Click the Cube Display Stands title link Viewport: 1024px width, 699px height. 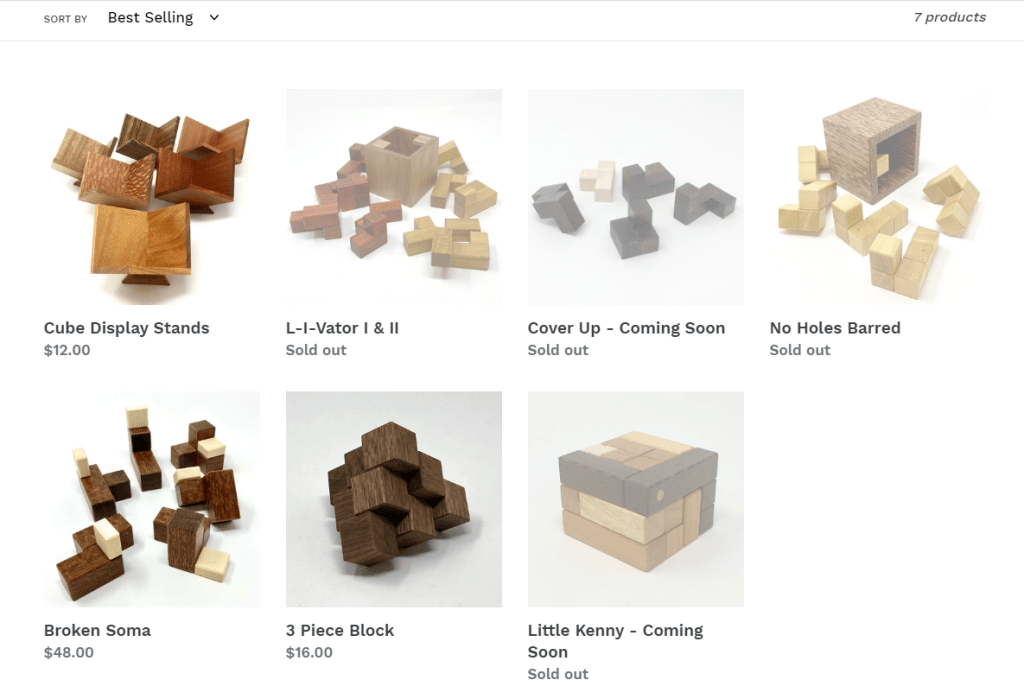click(127, 328)
